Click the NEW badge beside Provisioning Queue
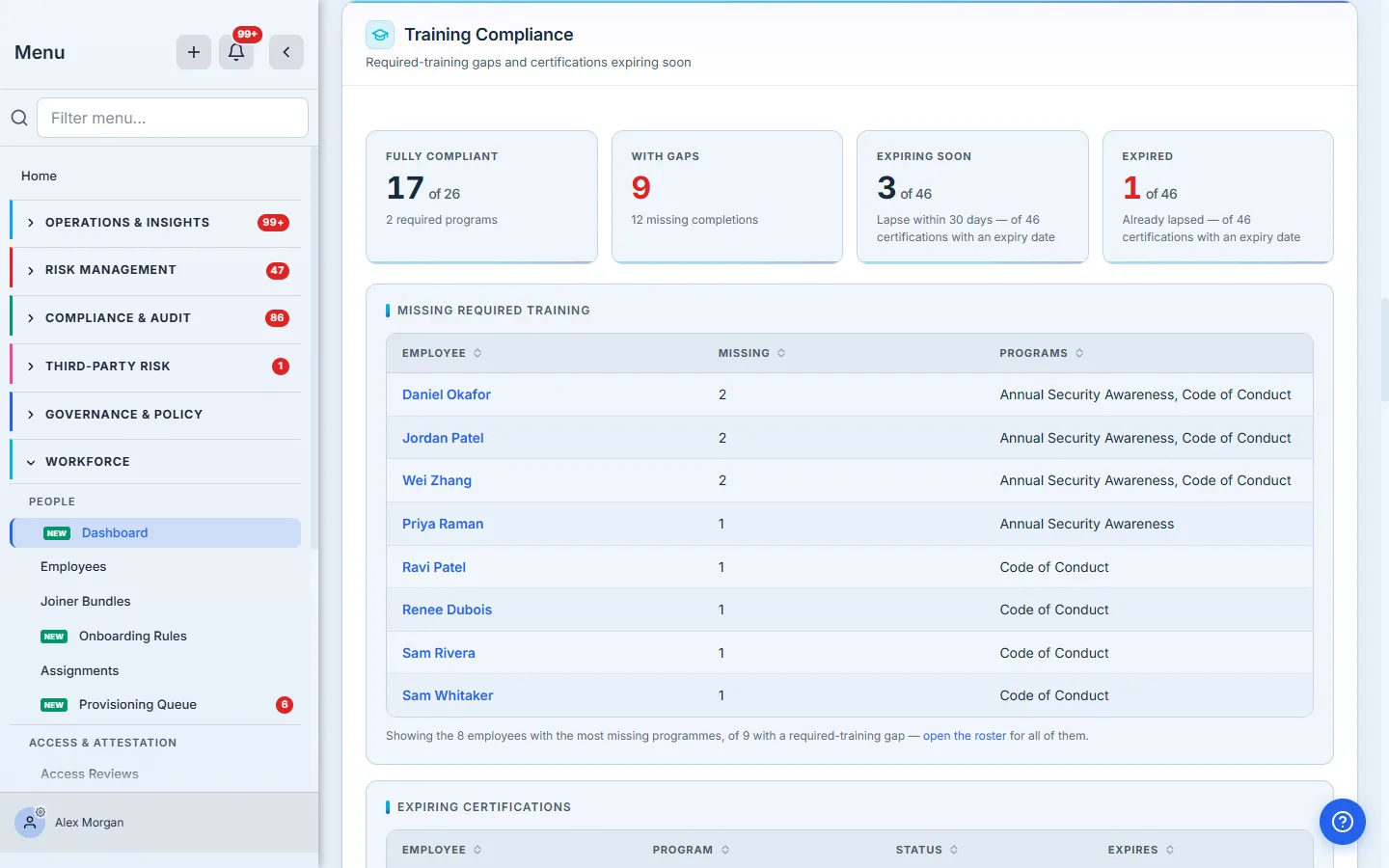 (x=54, y=705)
